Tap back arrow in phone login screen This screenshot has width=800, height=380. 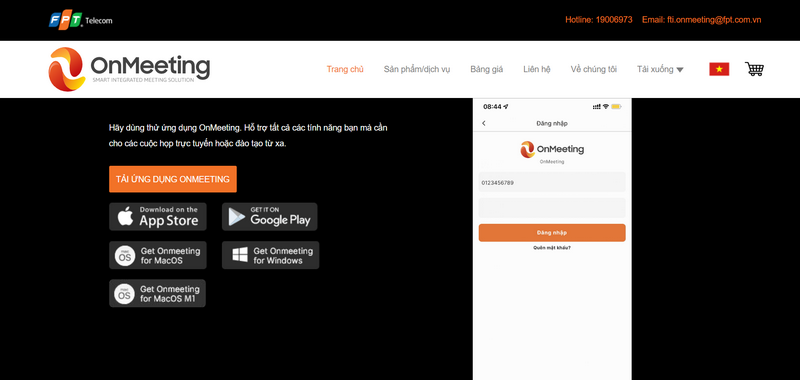pyautogui.click(x=484, y=123)
